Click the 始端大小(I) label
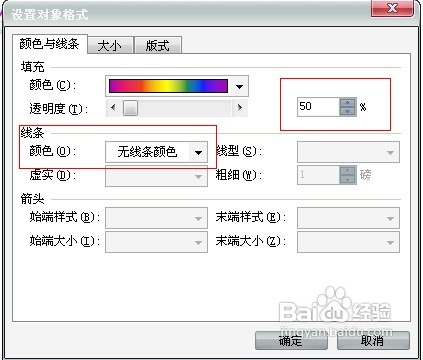The width and height of the screenshot is (423, 360). tap(65, 241)
